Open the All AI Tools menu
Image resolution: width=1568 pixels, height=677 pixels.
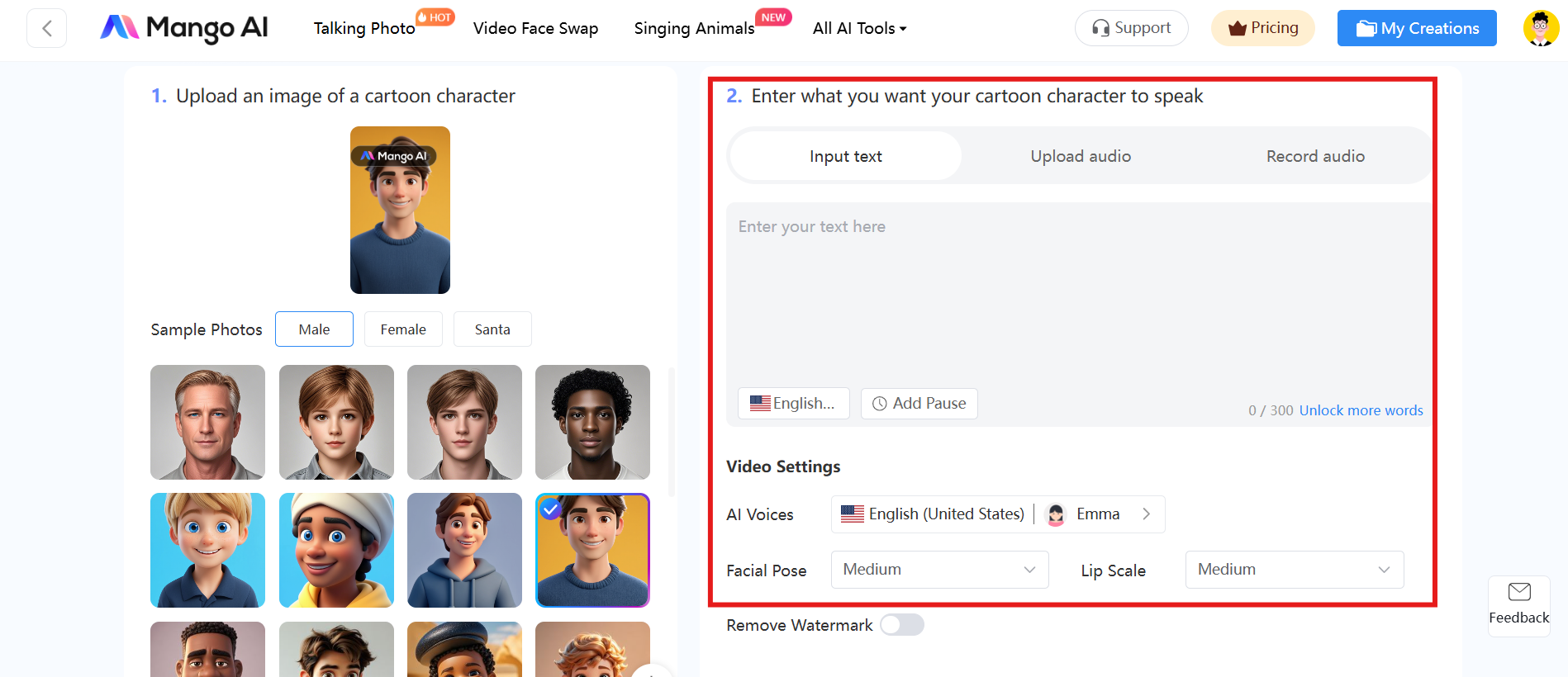859,28
